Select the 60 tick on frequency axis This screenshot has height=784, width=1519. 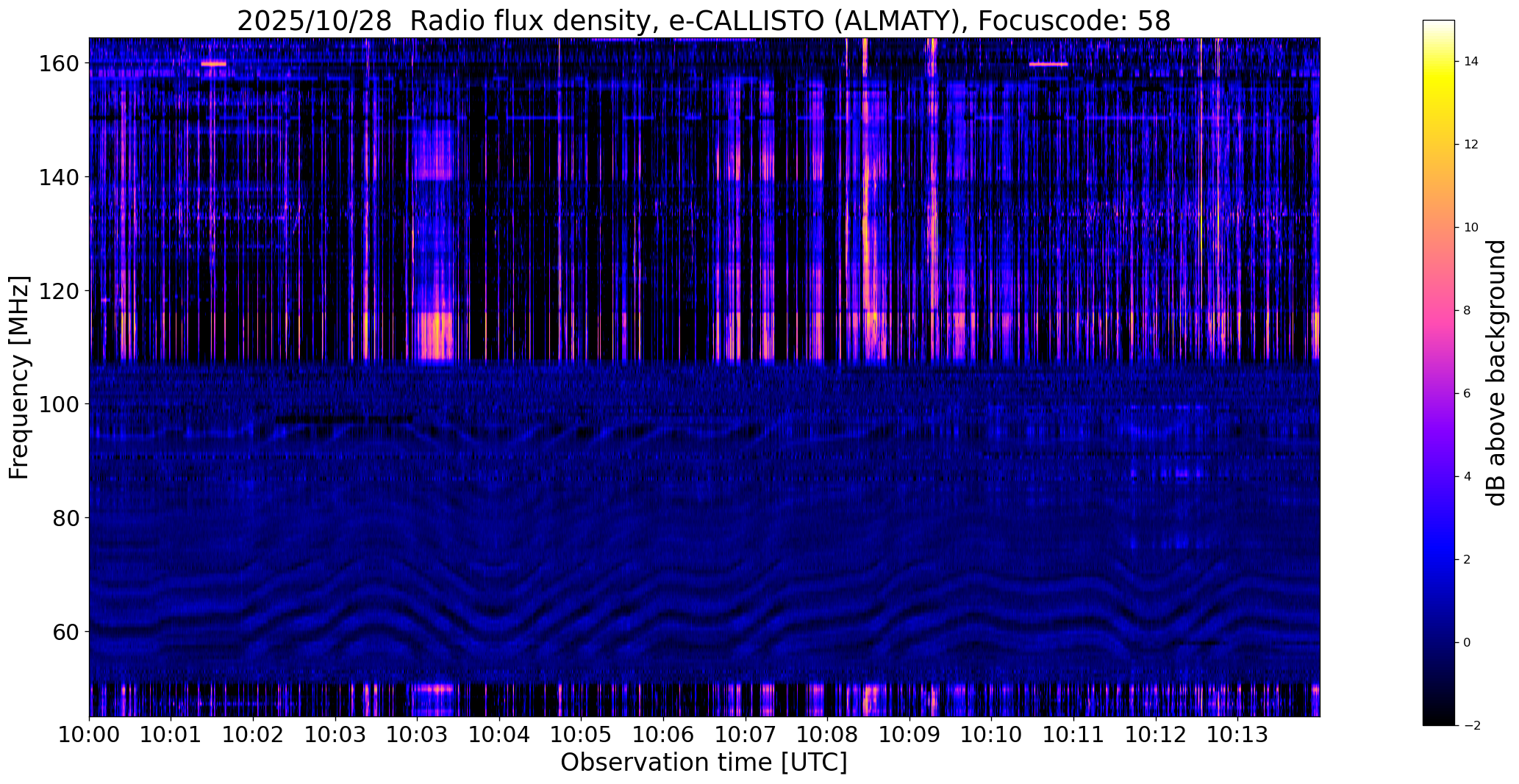[65, 631]
